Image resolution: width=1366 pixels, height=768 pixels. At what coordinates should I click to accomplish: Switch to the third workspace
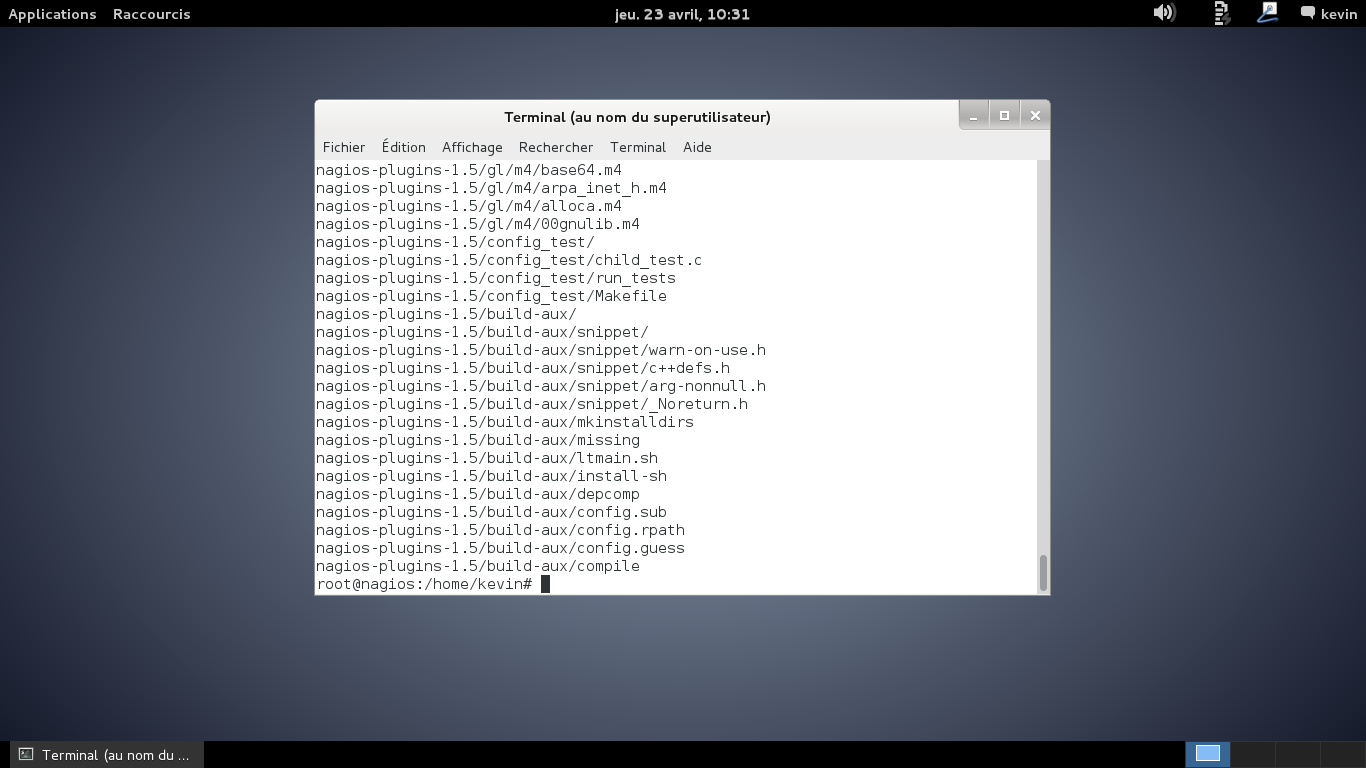[1298, 754]
